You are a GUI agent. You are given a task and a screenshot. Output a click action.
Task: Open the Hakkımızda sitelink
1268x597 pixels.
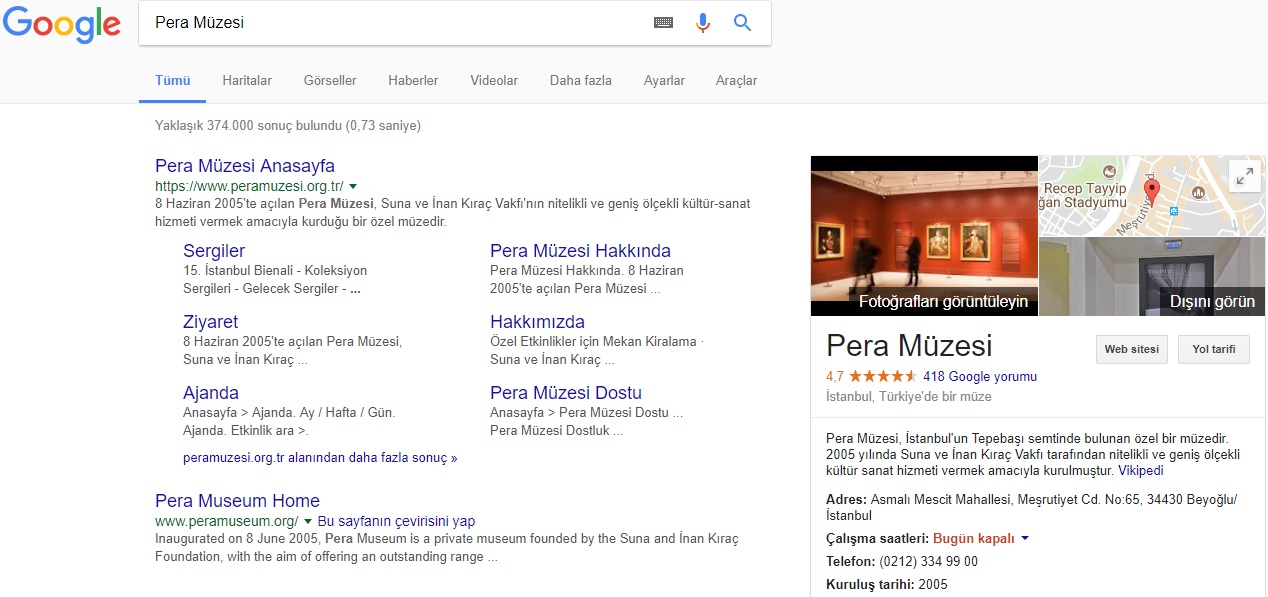click(537, 322)
